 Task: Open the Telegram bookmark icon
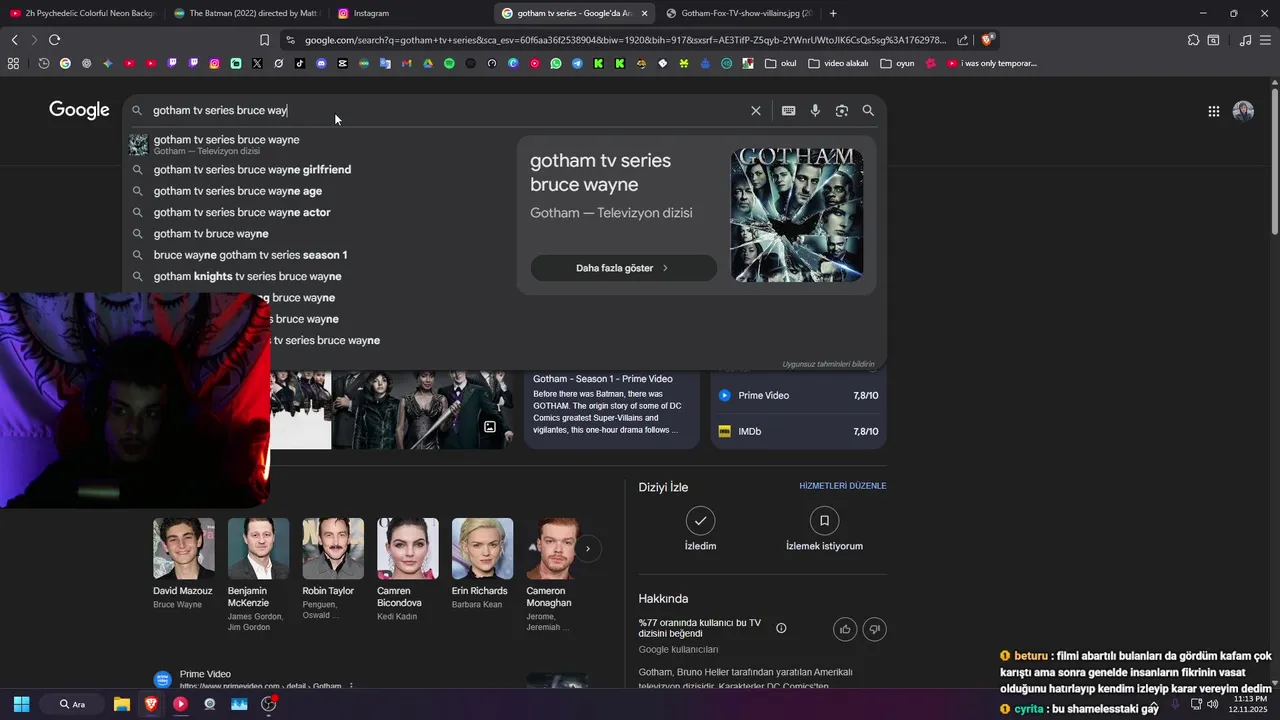point(577,63)
